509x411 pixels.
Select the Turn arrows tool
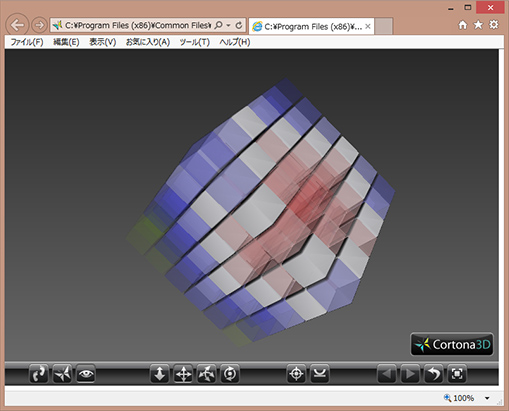(206, 374)
